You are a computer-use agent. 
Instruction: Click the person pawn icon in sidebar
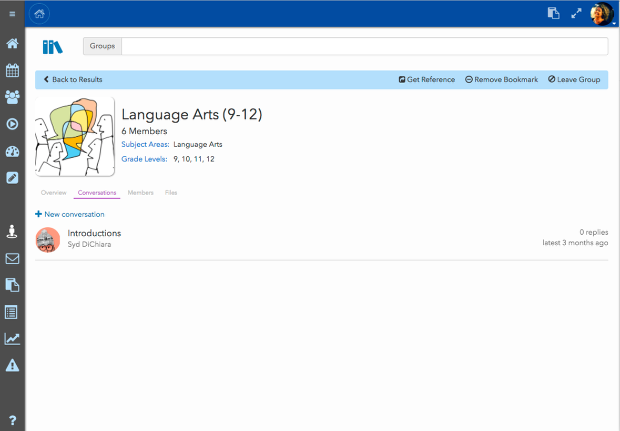(12, 232)
